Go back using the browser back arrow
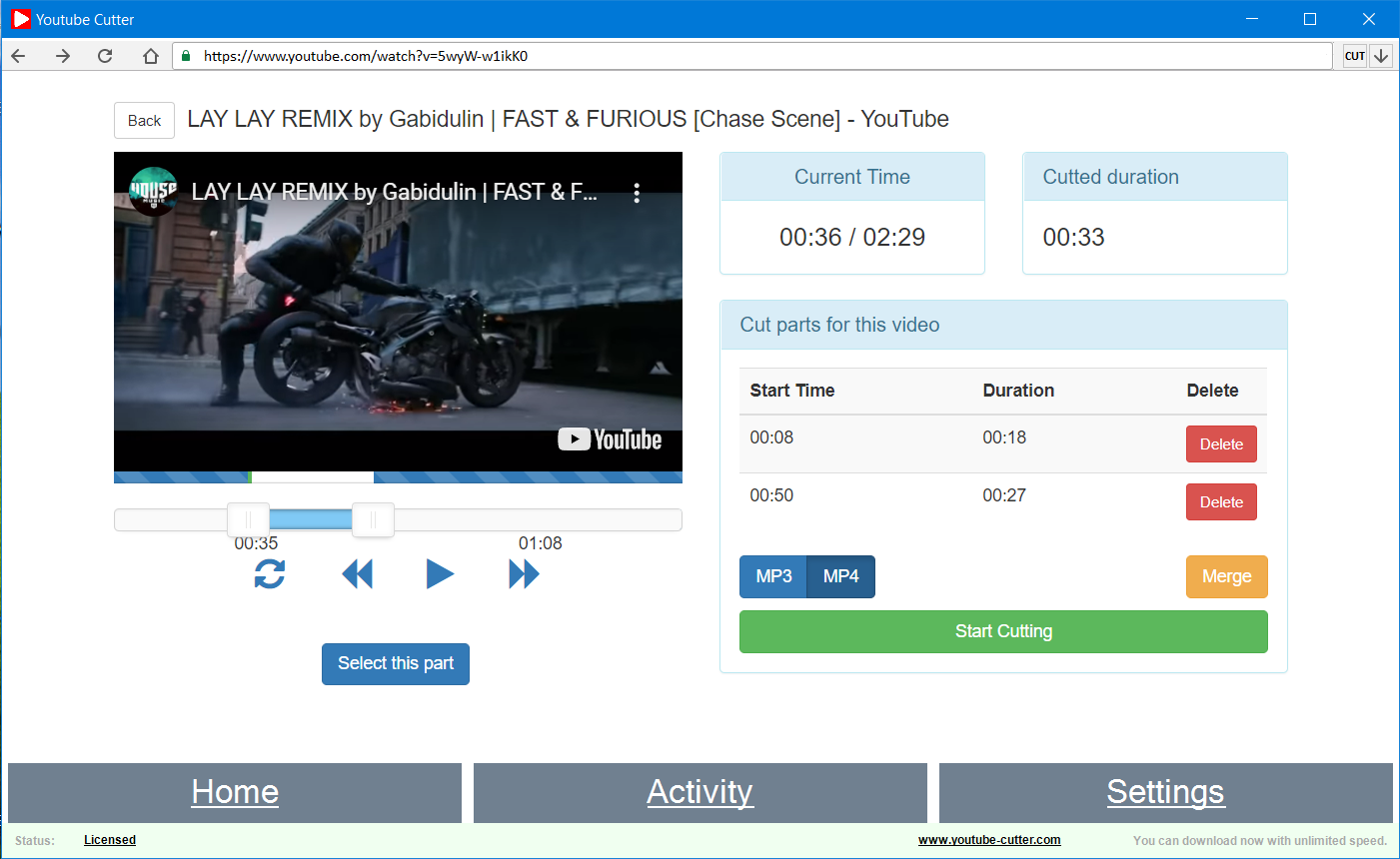Viewport: 1400px width, 859px height. 18,56
